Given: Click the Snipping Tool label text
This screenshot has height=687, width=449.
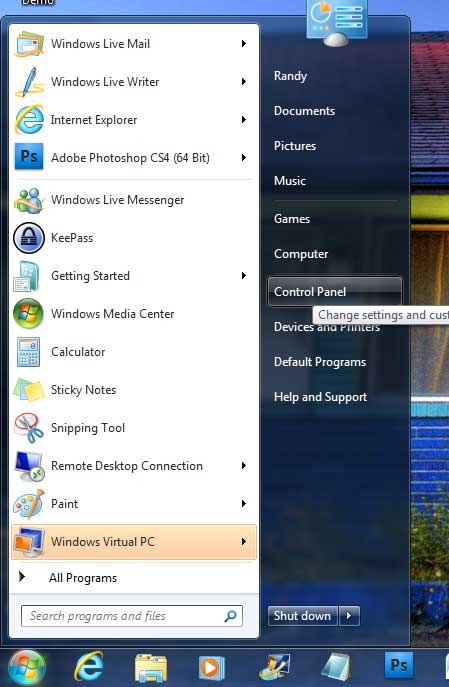Looking at the screenshot, I should click(x=88, y=428).
